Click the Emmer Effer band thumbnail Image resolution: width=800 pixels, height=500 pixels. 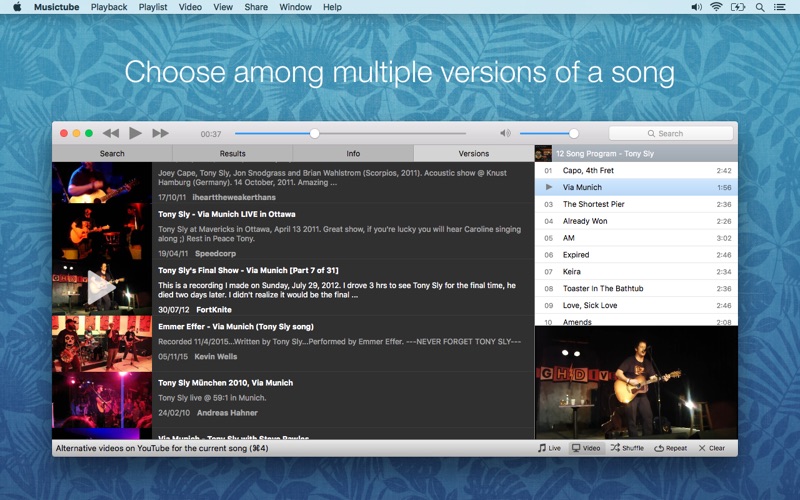[102, 344]
